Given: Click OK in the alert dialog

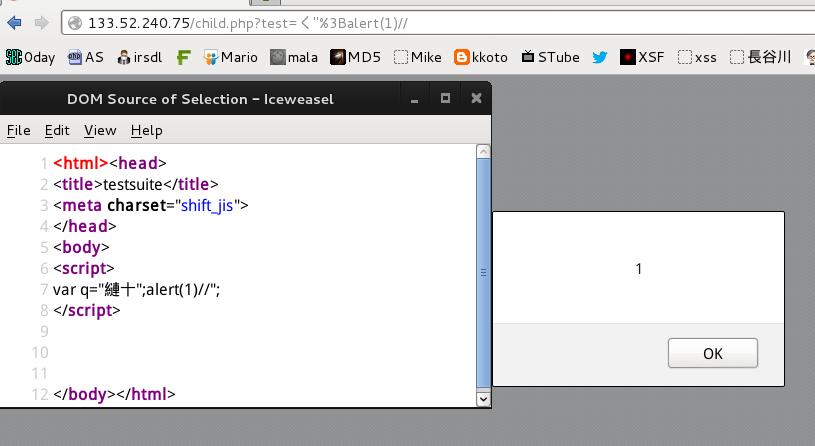Looking at the screenshot, I should [713, 353].
